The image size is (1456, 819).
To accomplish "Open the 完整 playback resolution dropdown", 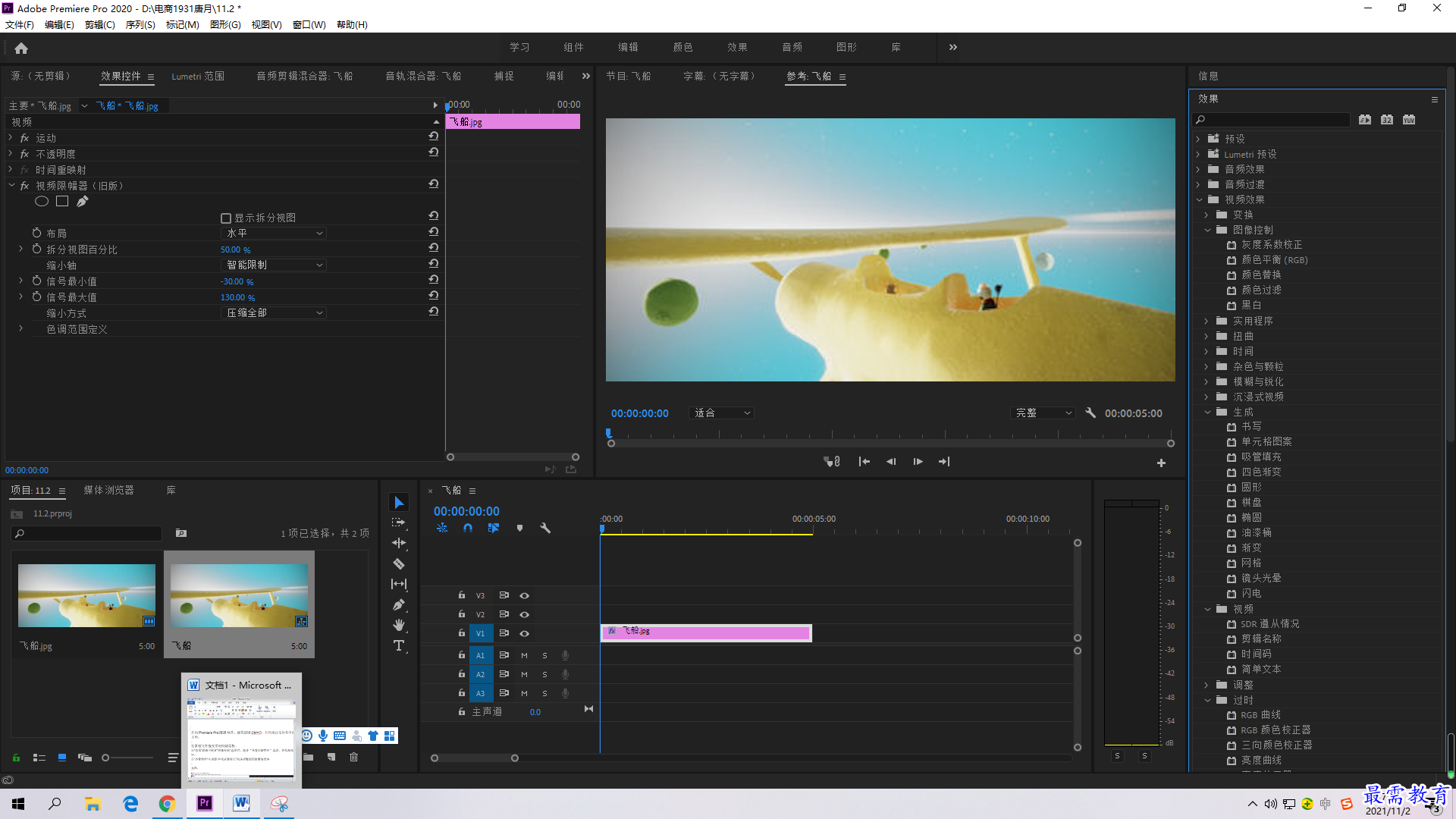I will (x=1043, y=413).
